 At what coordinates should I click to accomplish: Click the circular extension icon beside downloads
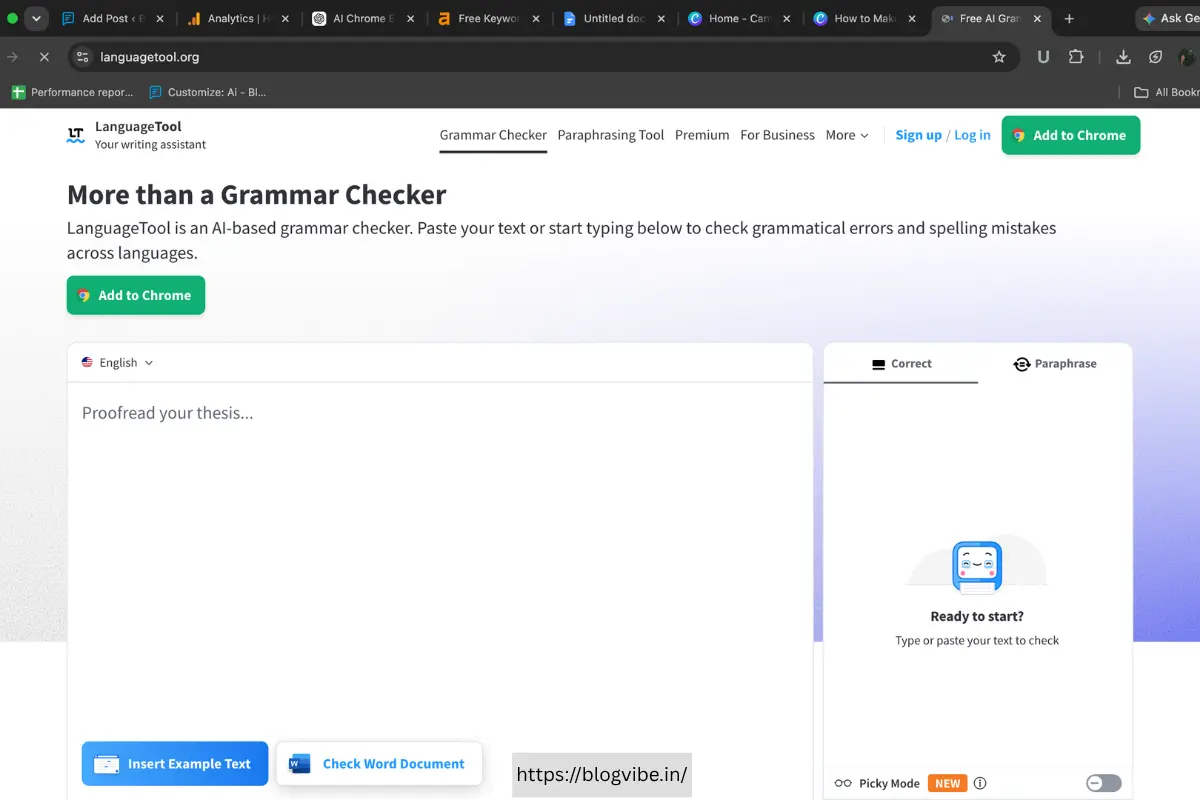tap(1156, 57)
